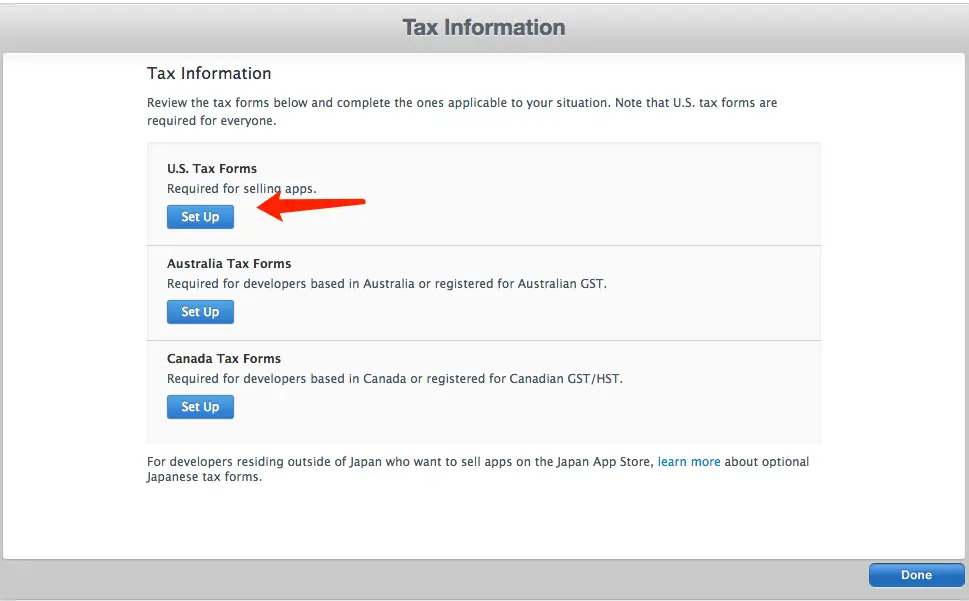Screen dimensions: 969x601
Task: Select the U.S. Tax Forms heading
Action: (212, 169)
